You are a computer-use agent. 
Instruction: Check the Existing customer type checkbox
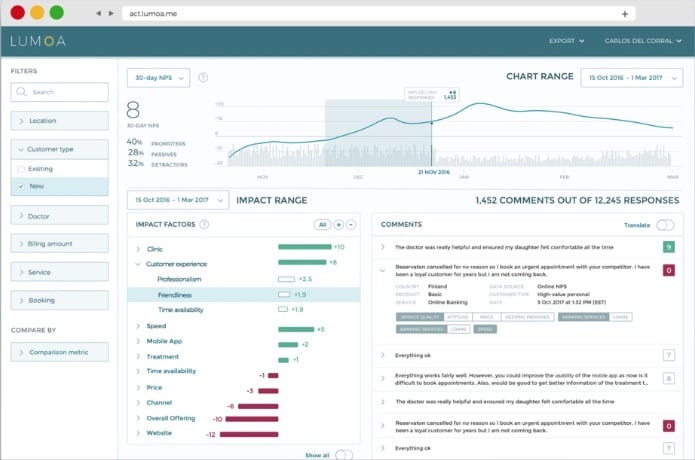(x=21, y=169)
